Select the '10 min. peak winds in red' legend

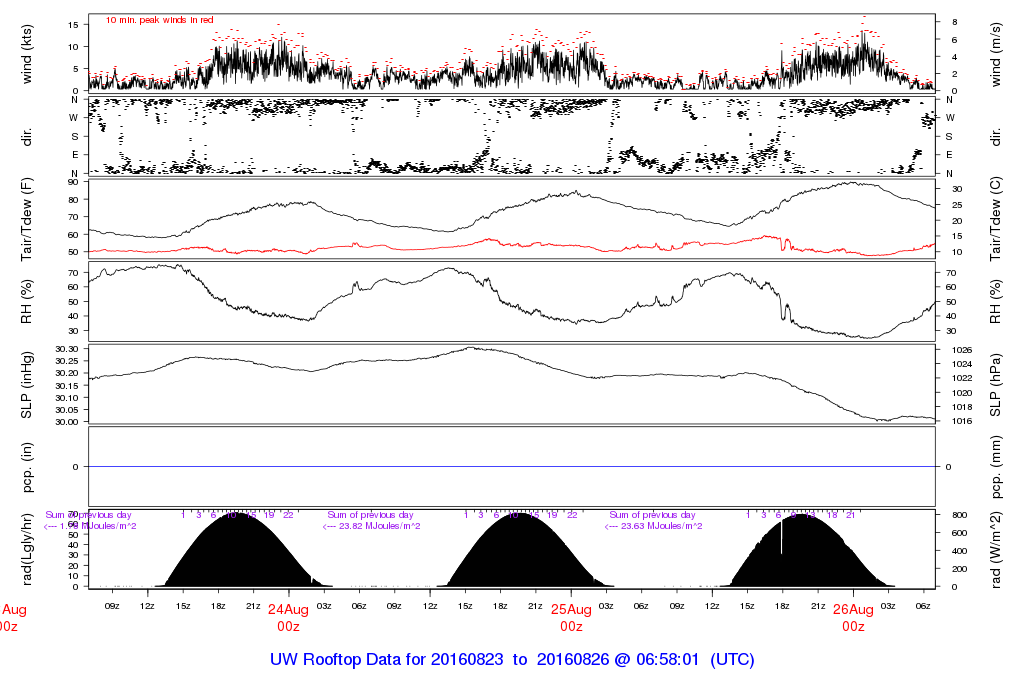(159, 20)
